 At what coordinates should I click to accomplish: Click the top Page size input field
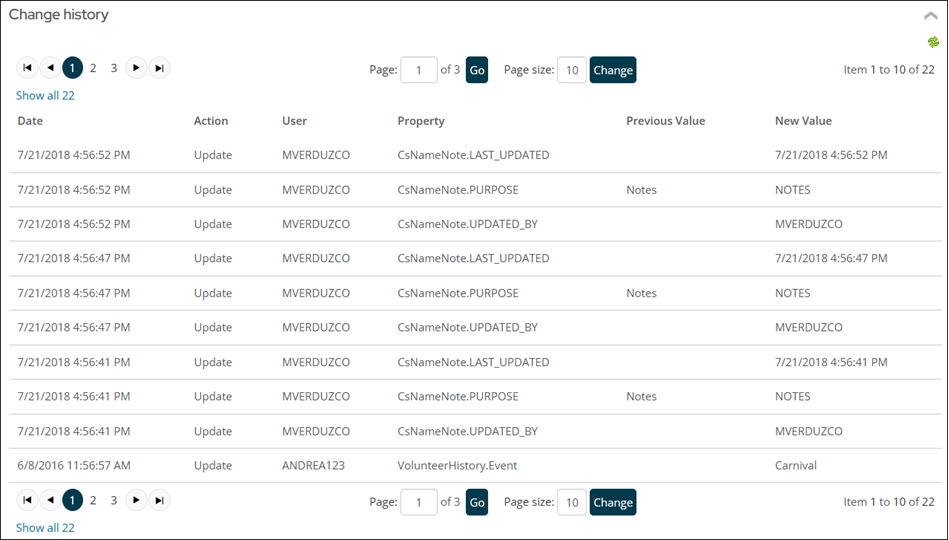coord(572,70)
